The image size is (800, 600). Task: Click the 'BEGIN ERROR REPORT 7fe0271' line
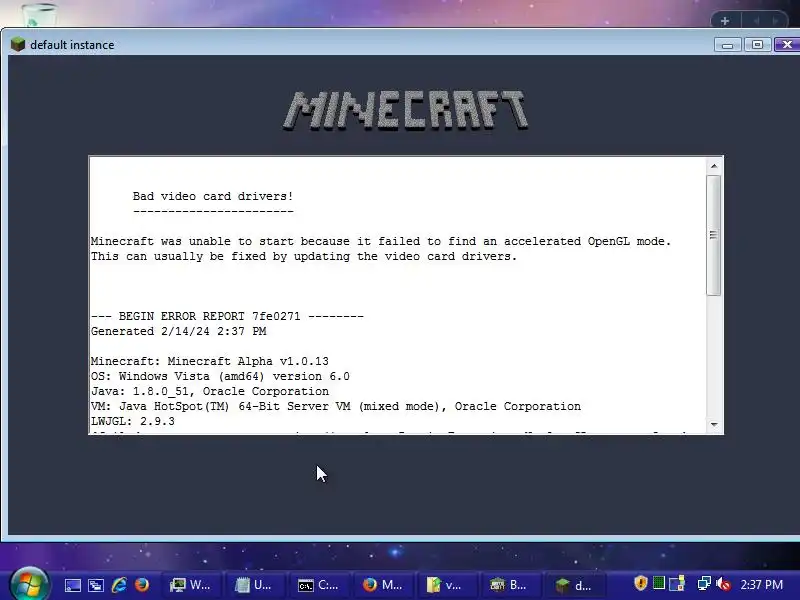[x=227, y=316]
